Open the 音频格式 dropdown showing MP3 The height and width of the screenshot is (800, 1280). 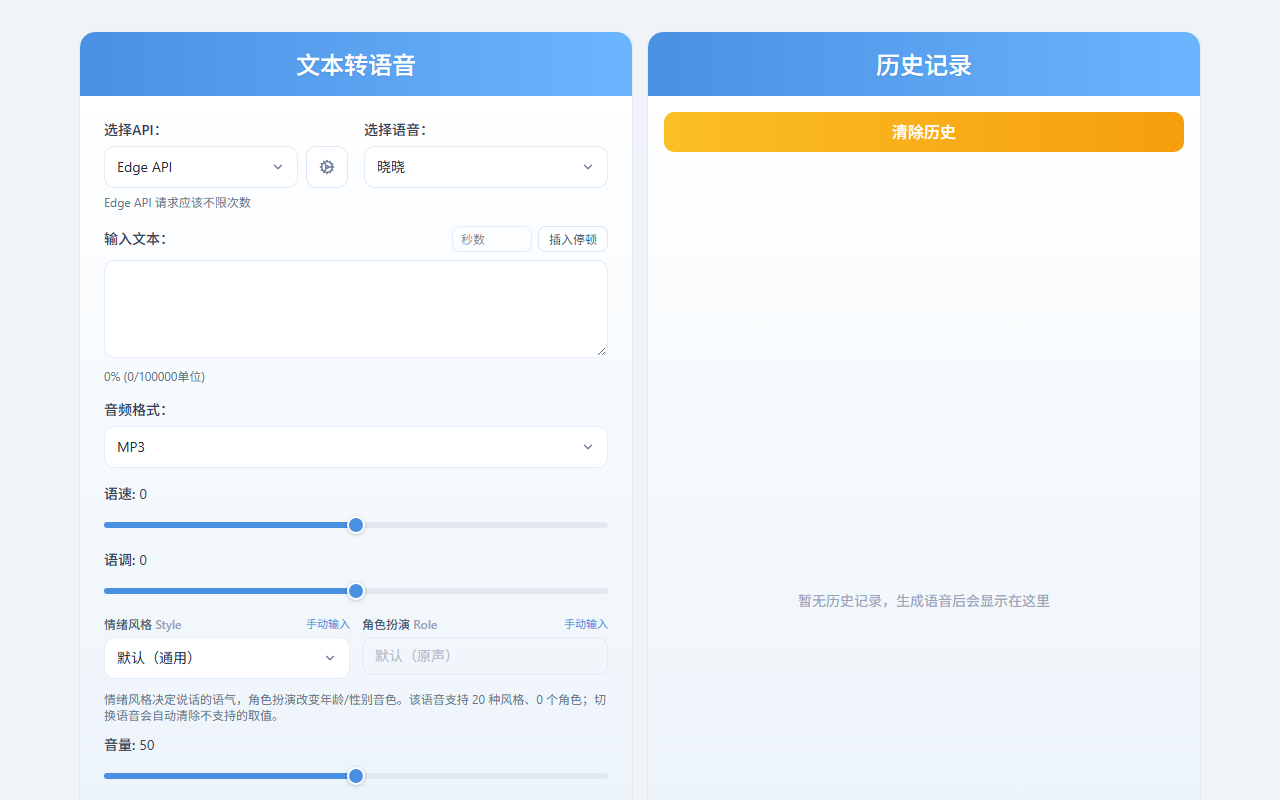tap(356, 447)
